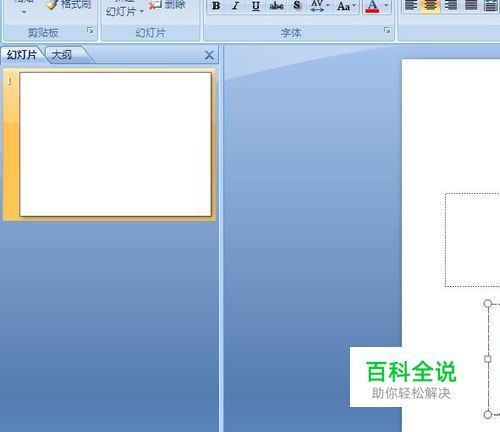The height and width of the screenshot is (432, 500).
Task: Click top-left handle of selected box
Action: [x=488, y=303]
